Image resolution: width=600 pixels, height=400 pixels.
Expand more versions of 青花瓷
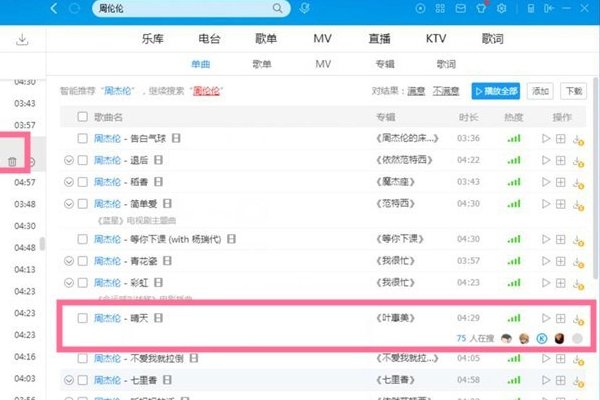click(68, 261)
